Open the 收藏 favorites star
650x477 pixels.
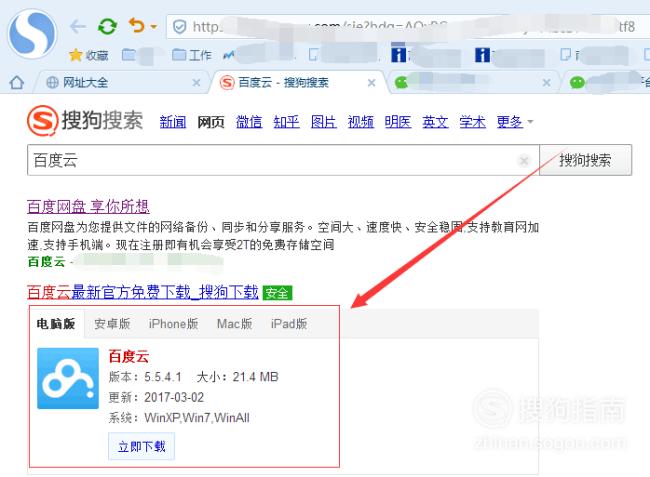89,55
